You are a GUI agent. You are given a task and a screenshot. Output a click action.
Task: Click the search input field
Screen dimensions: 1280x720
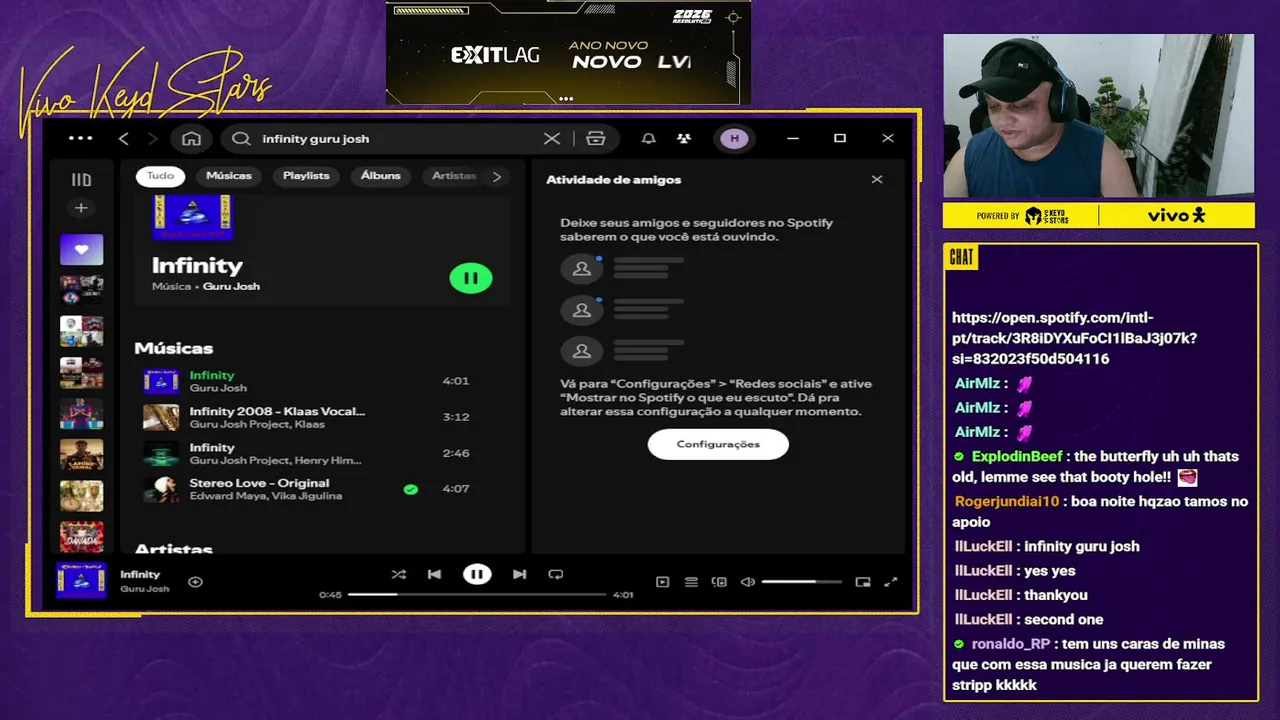tap(400, 139)
